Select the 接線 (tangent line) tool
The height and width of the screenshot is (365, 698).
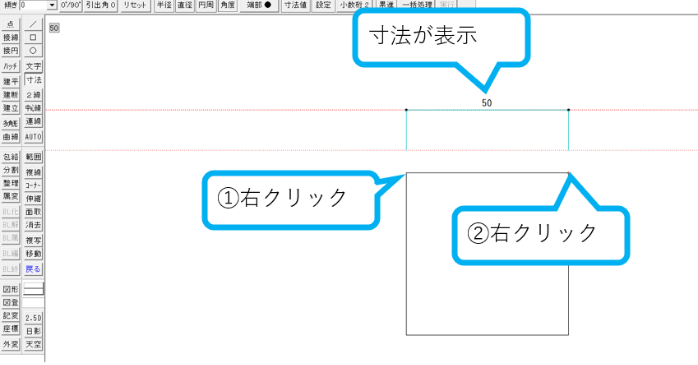click(x=11, y=37)
